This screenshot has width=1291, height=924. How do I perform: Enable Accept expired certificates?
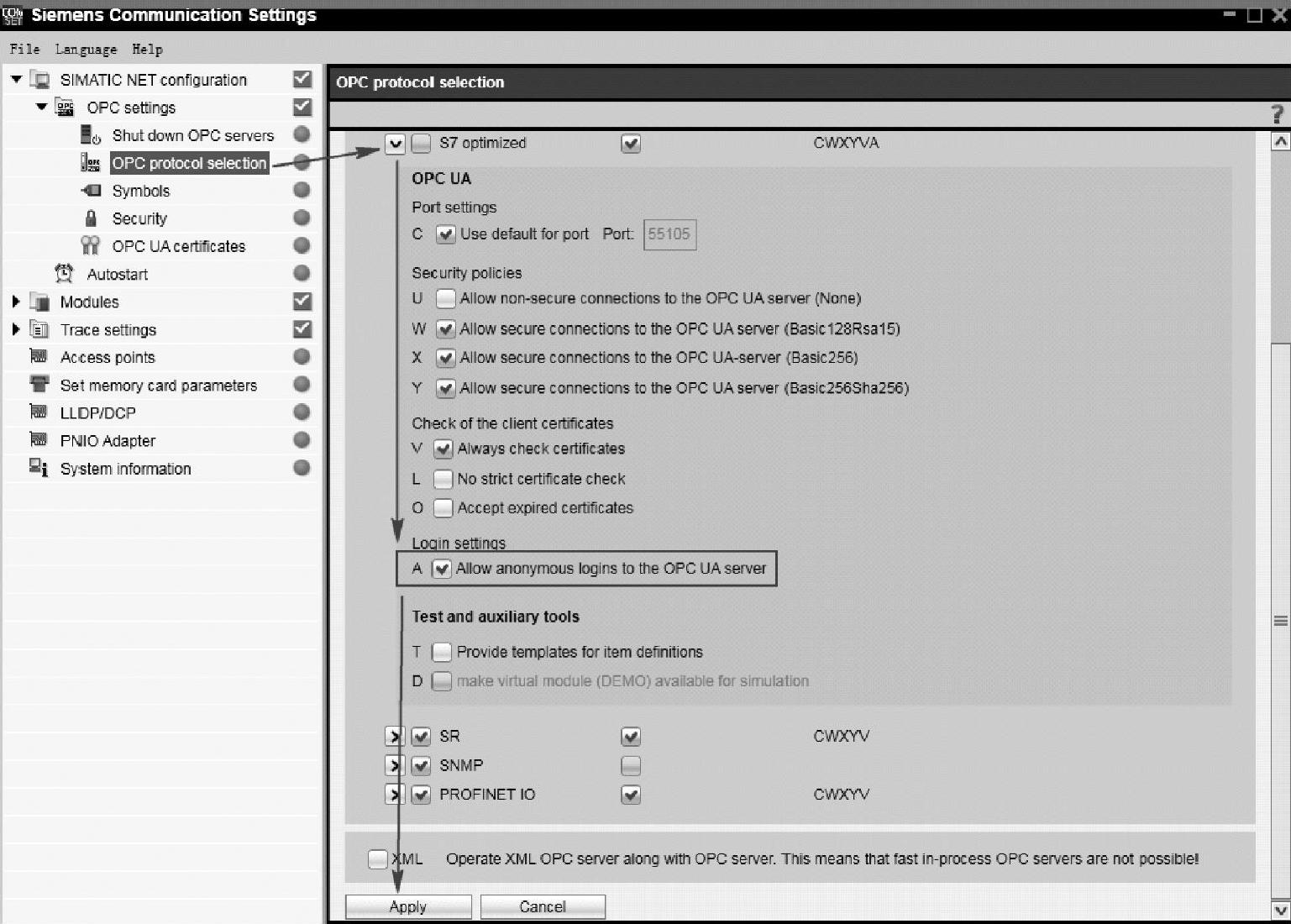(x=443, y=508)
